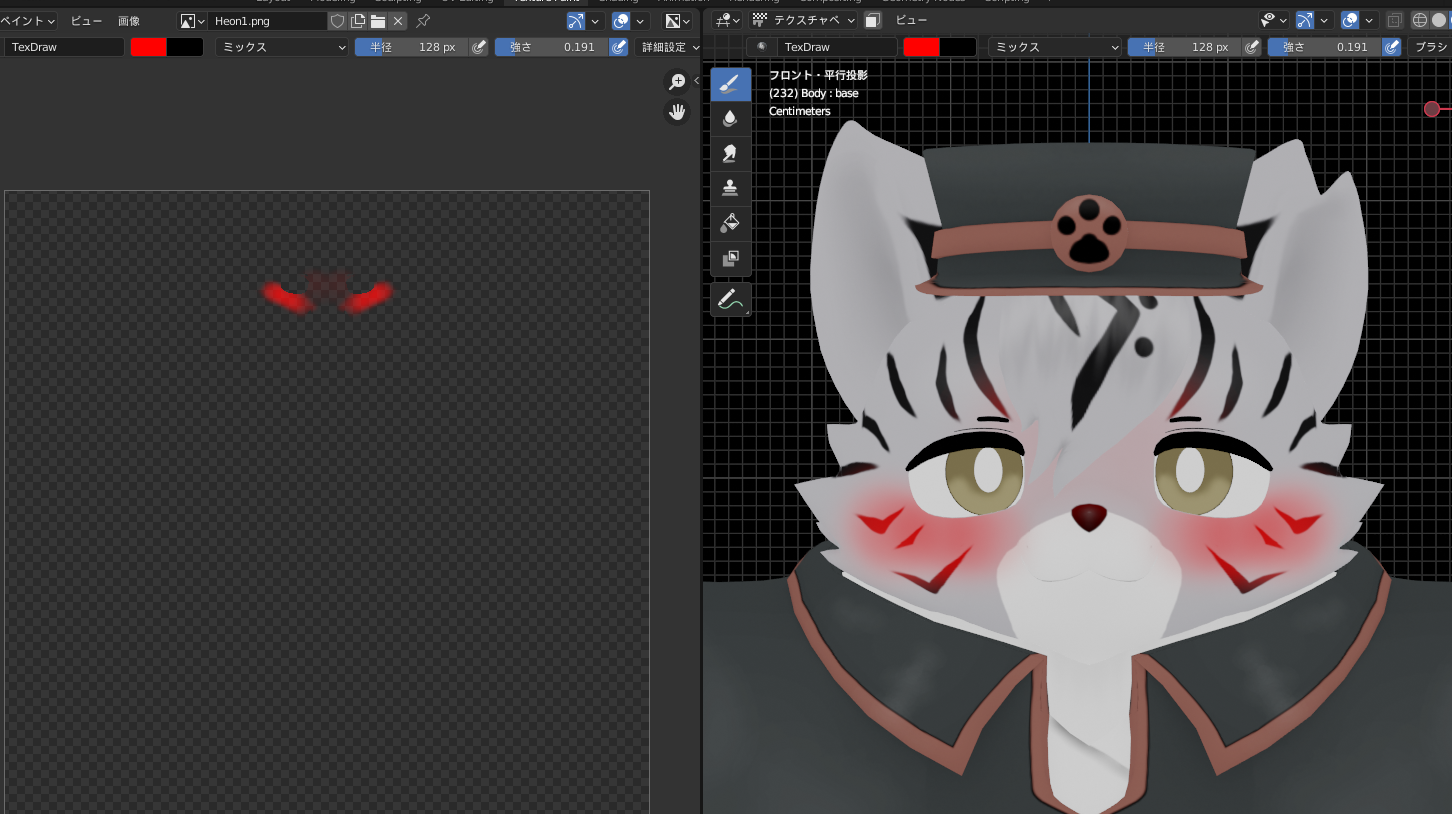1452x814 pixels.
Task: Select the Fill bucket tool
Action: click(x=730, y=224)
